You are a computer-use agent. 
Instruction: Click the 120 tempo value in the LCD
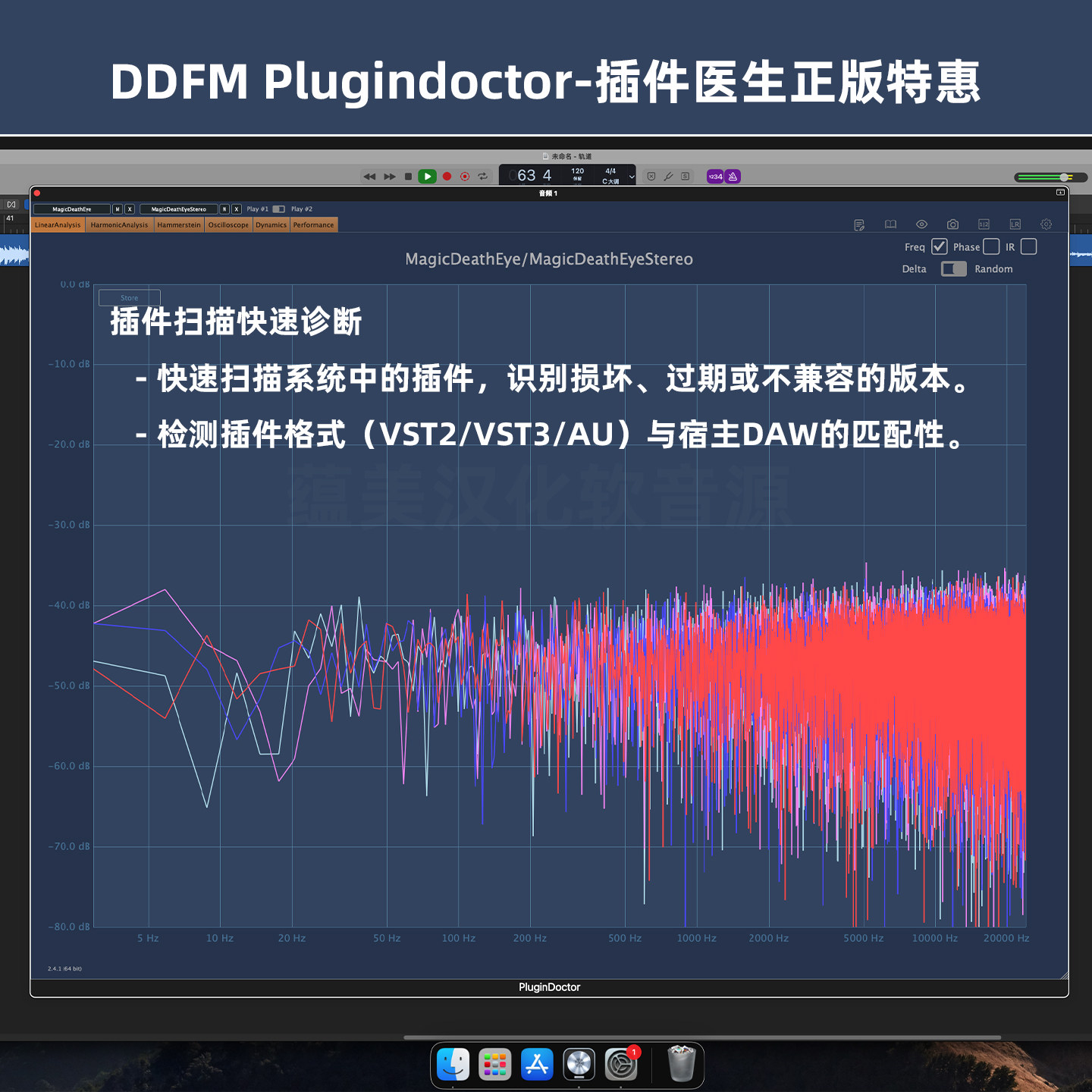(x=578, y=171)
